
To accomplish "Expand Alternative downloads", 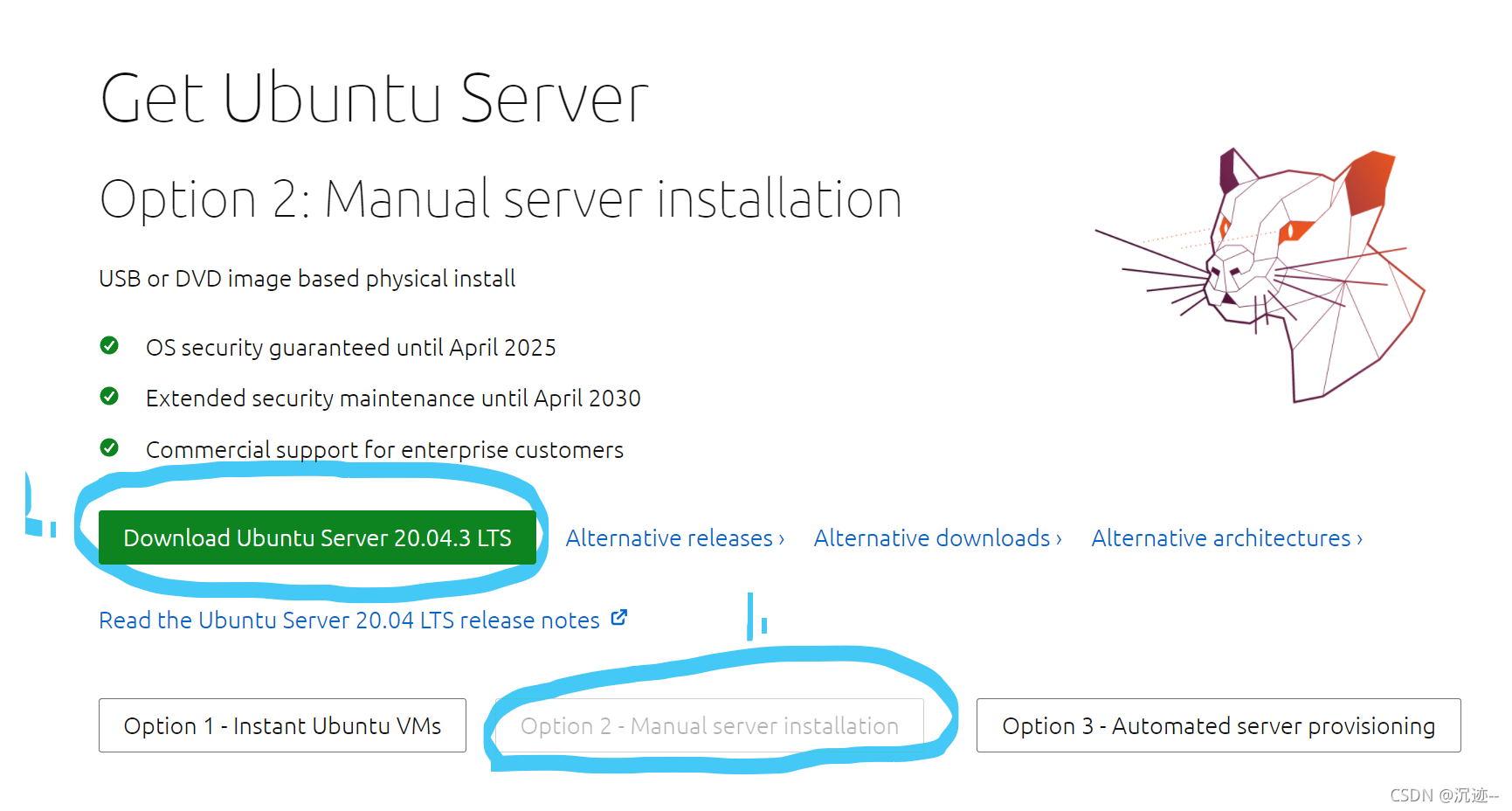I will pyautogui.click(x=936, y=537).
